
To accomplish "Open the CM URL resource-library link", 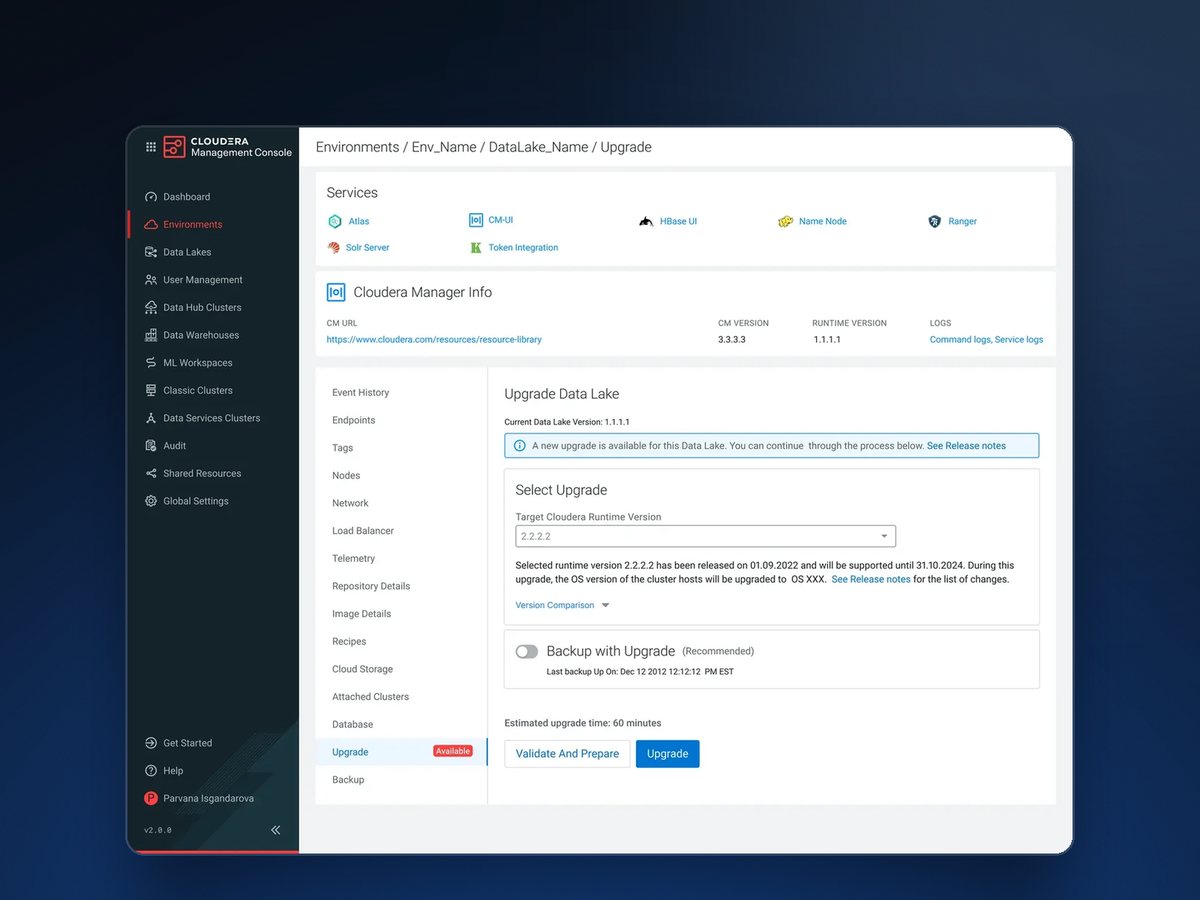I will coord(434,340).
